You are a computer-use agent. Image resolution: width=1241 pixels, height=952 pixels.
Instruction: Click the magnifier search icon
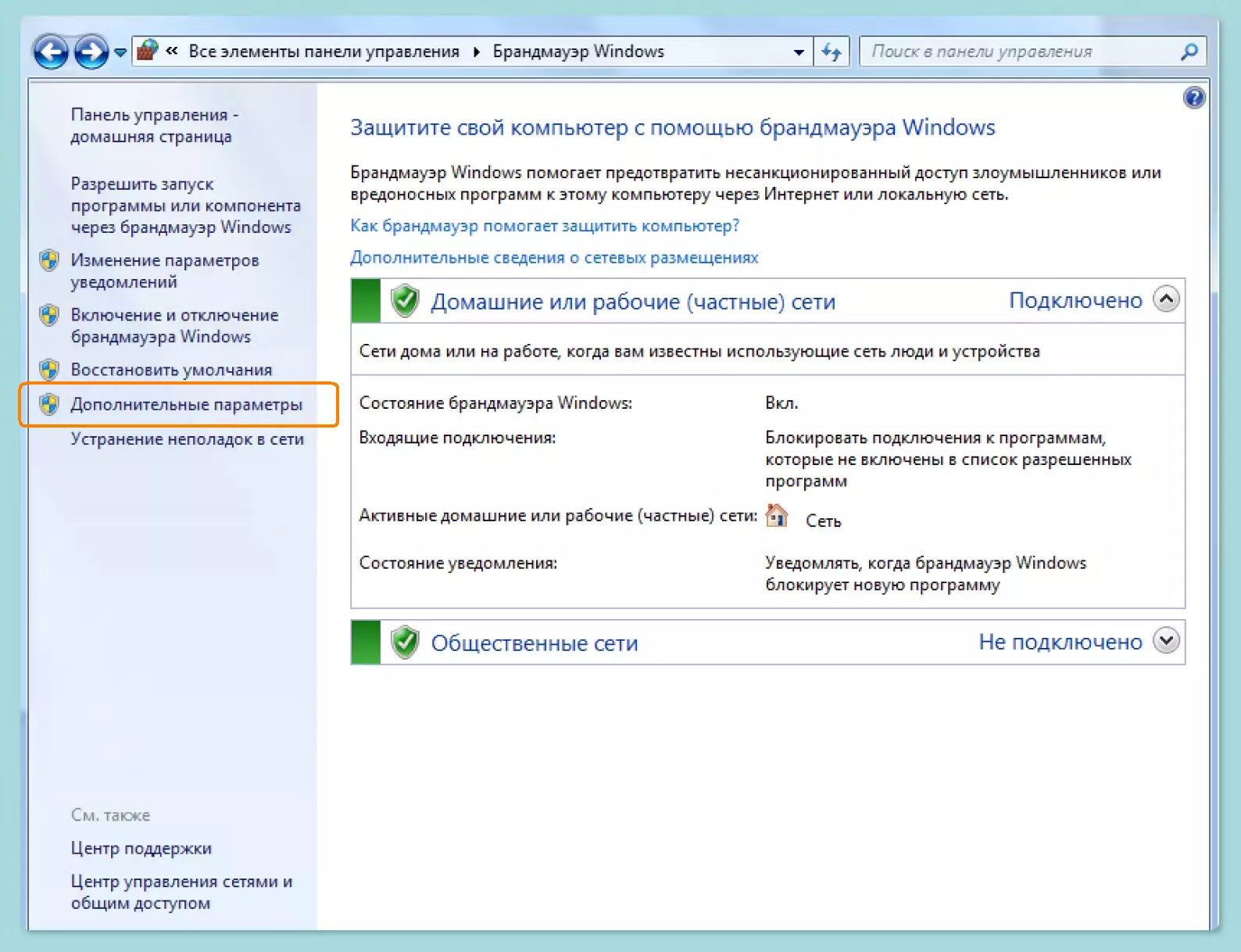click(x=1189, y=52)
